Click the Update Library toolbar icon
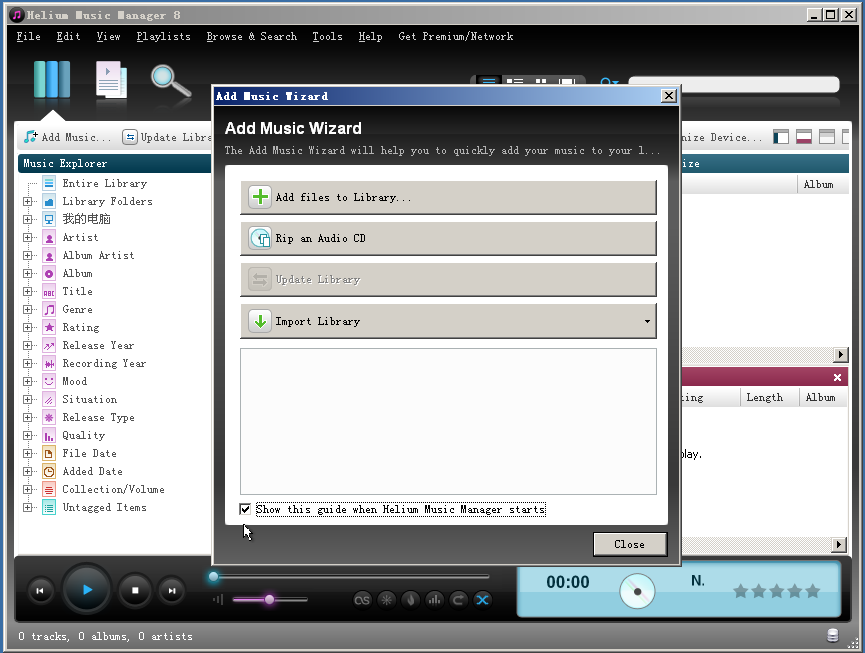The width and height of the screenshot is (865, 653). click(130, 137)
